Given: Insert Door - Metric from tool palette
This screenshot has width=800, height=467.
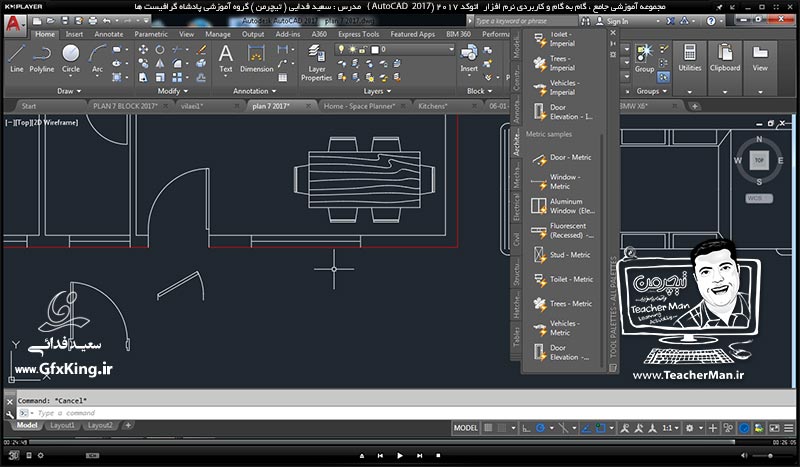Looking at the screenshot, I should point(561,158).
